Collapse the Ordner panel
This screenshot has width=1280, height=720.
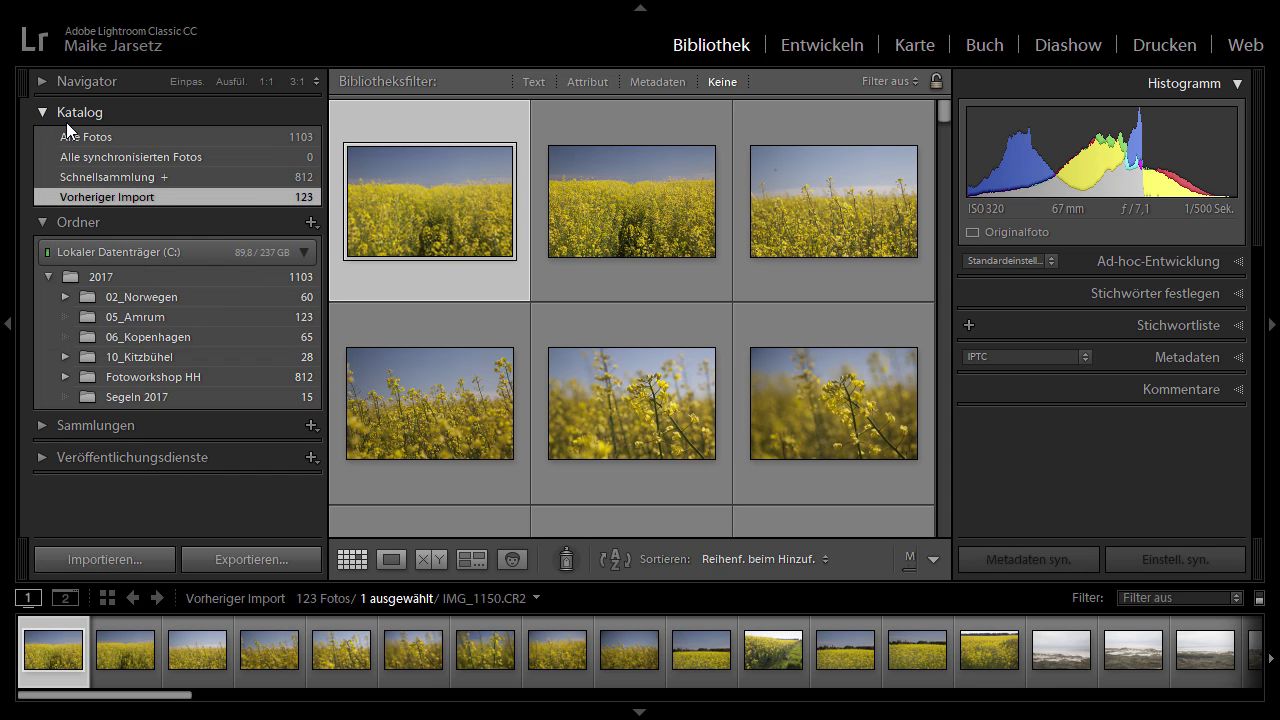[42, 222]
